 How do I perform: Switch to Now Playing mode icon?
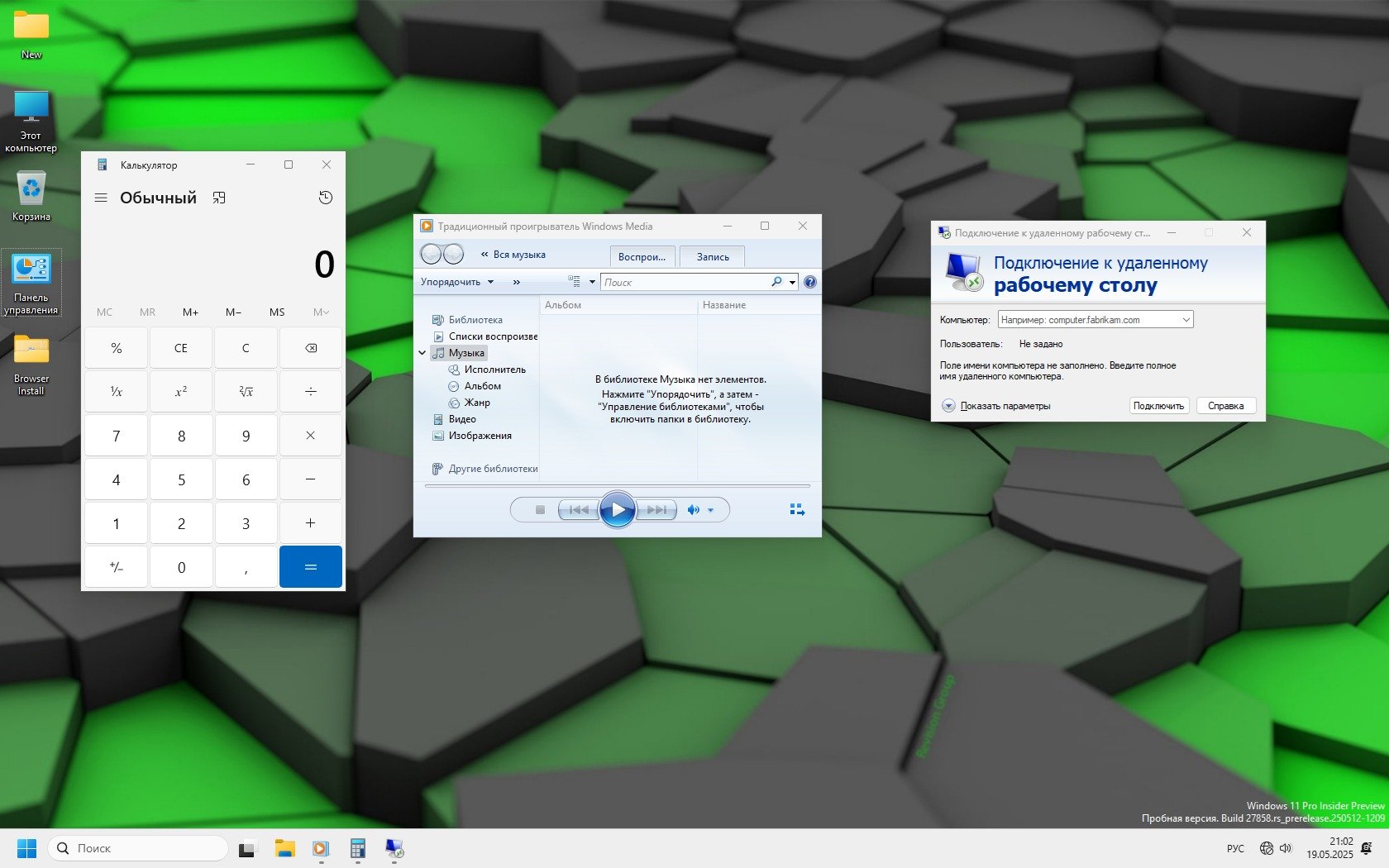coord(797,510)
